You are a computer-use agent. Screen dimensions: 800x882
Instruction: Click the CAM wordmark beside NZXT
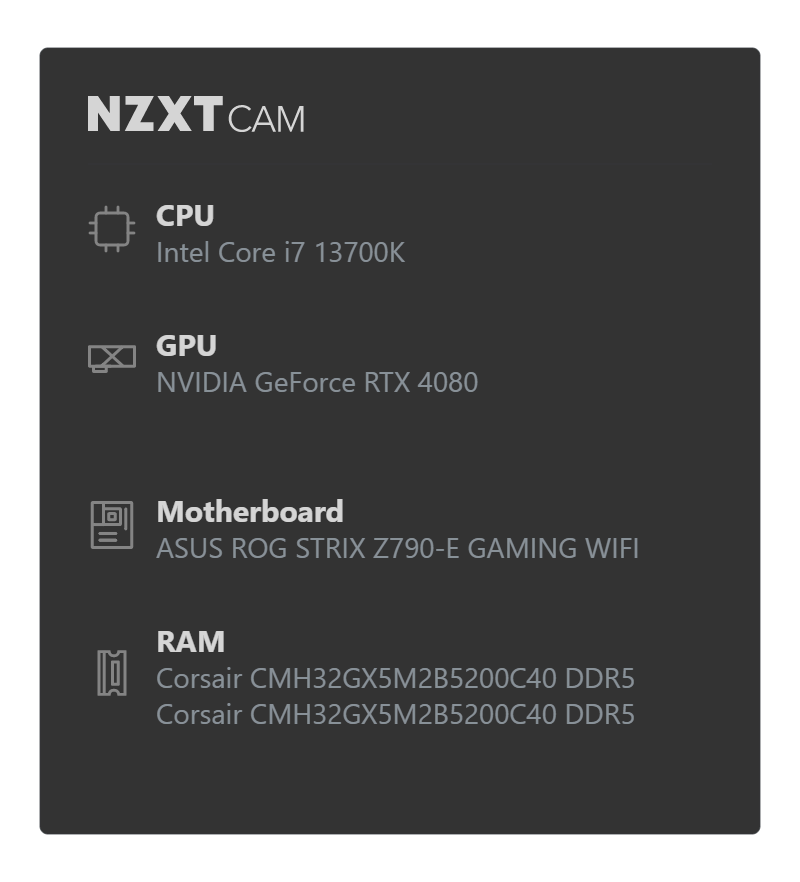coord(267,119)
